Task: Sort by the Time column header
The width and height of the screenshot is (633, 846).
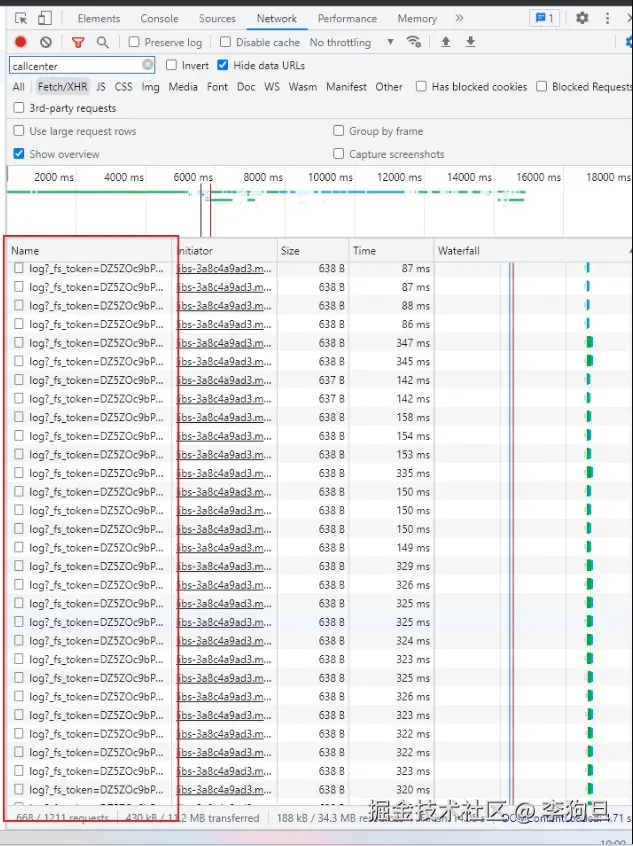Action: tap(391, 250)
